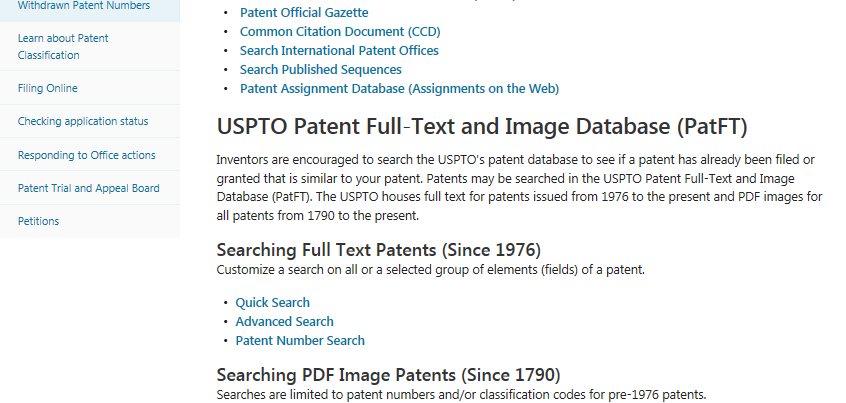Image resolution: width=846 pixels, height=403 pixels.
Task: Visit the Patent Assignment Database link
Action: point(399,89)
